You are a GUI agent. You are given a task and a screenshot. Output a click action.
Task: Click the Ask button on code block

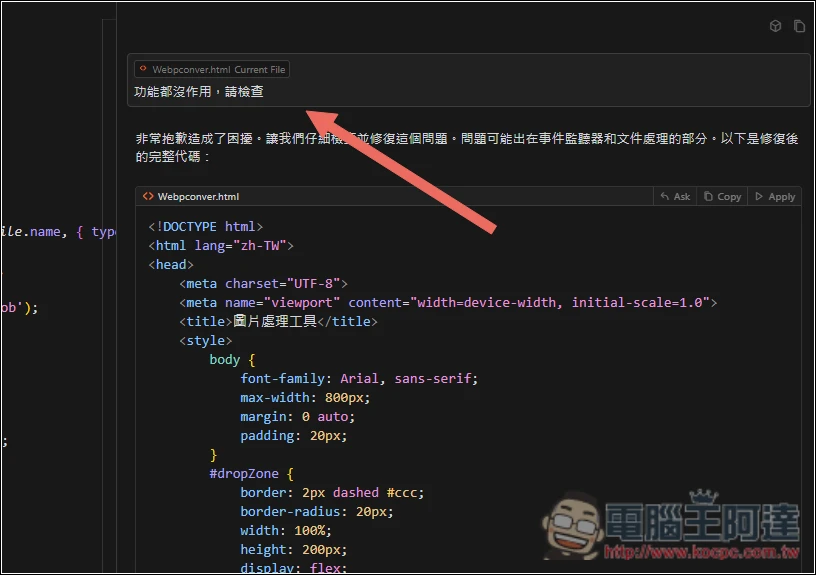(675, 197)
